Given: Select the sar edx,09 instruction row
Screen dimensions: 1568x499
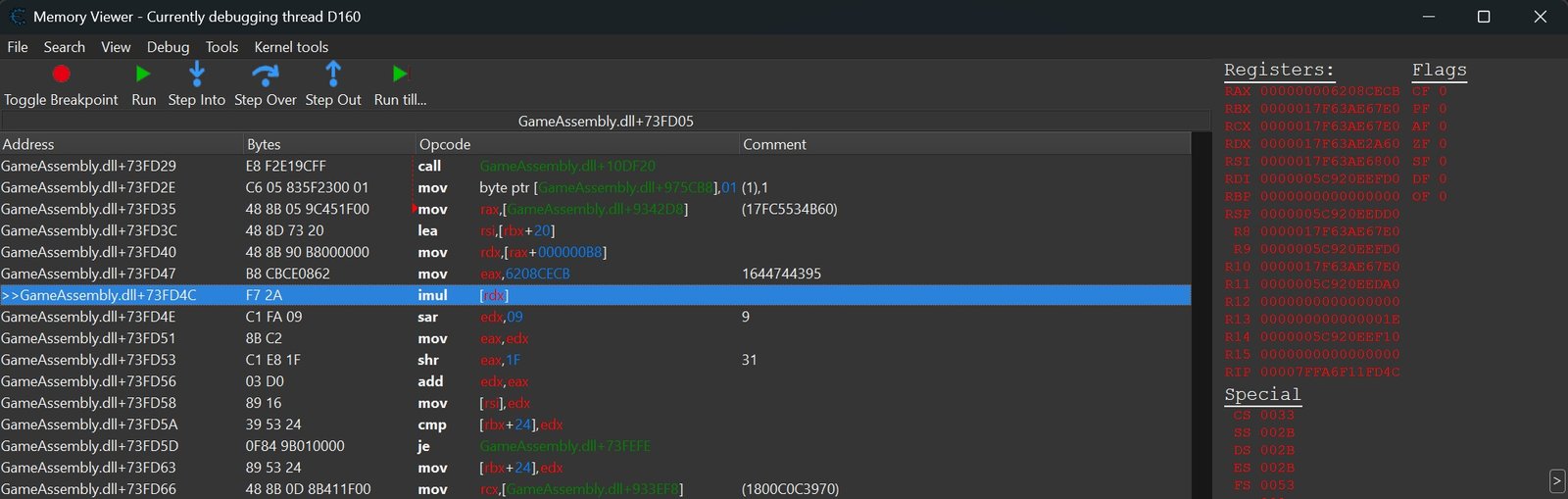Looking at the screenshot, I should [595, 317].
